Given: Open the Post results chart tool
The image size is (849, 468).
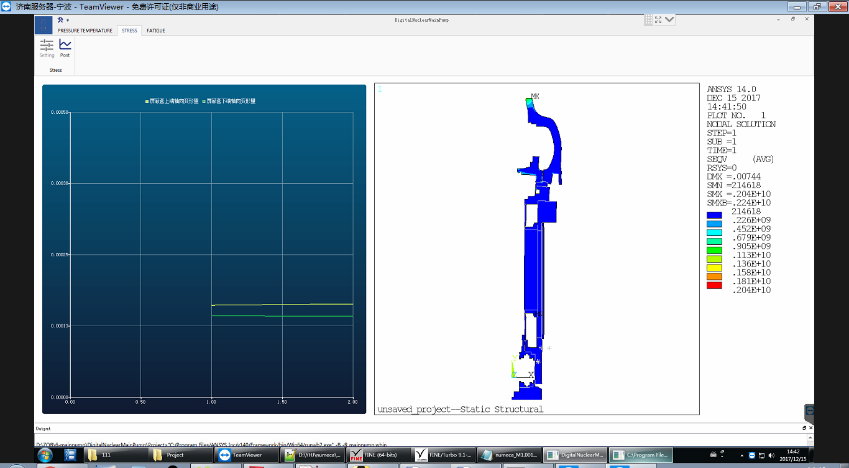Looking at the screenshot, I should click(65, 48).
